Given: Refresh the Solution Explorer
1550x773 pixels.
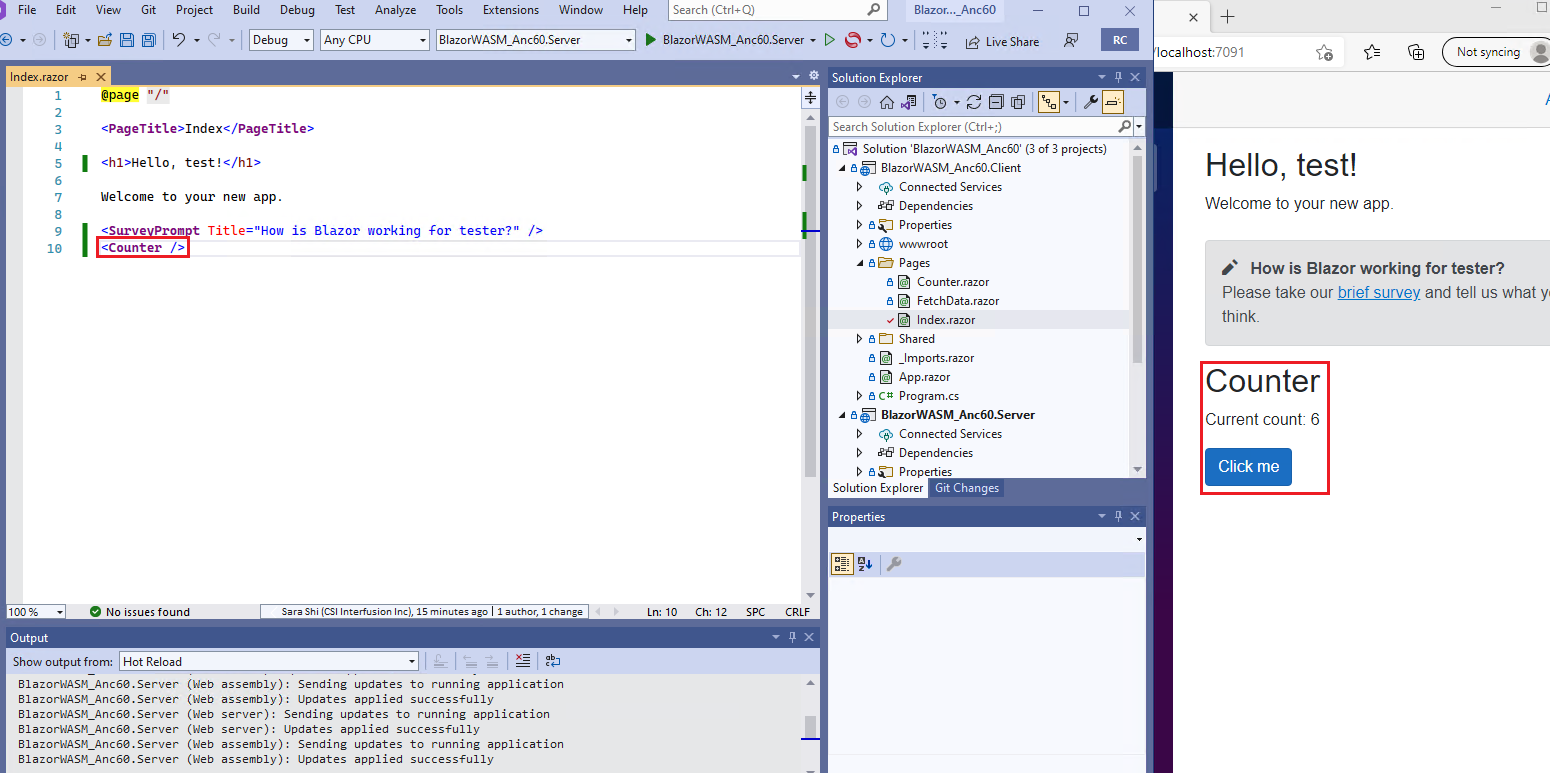Looking at the screenshot, I should click(973, 101).
